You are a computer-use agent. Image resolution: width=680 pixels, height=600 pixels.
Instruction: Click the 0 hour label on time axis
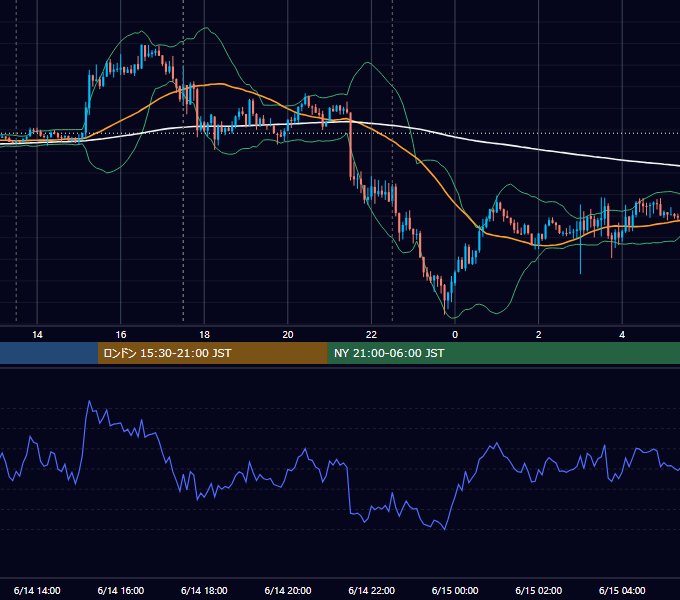click(455, 335)
